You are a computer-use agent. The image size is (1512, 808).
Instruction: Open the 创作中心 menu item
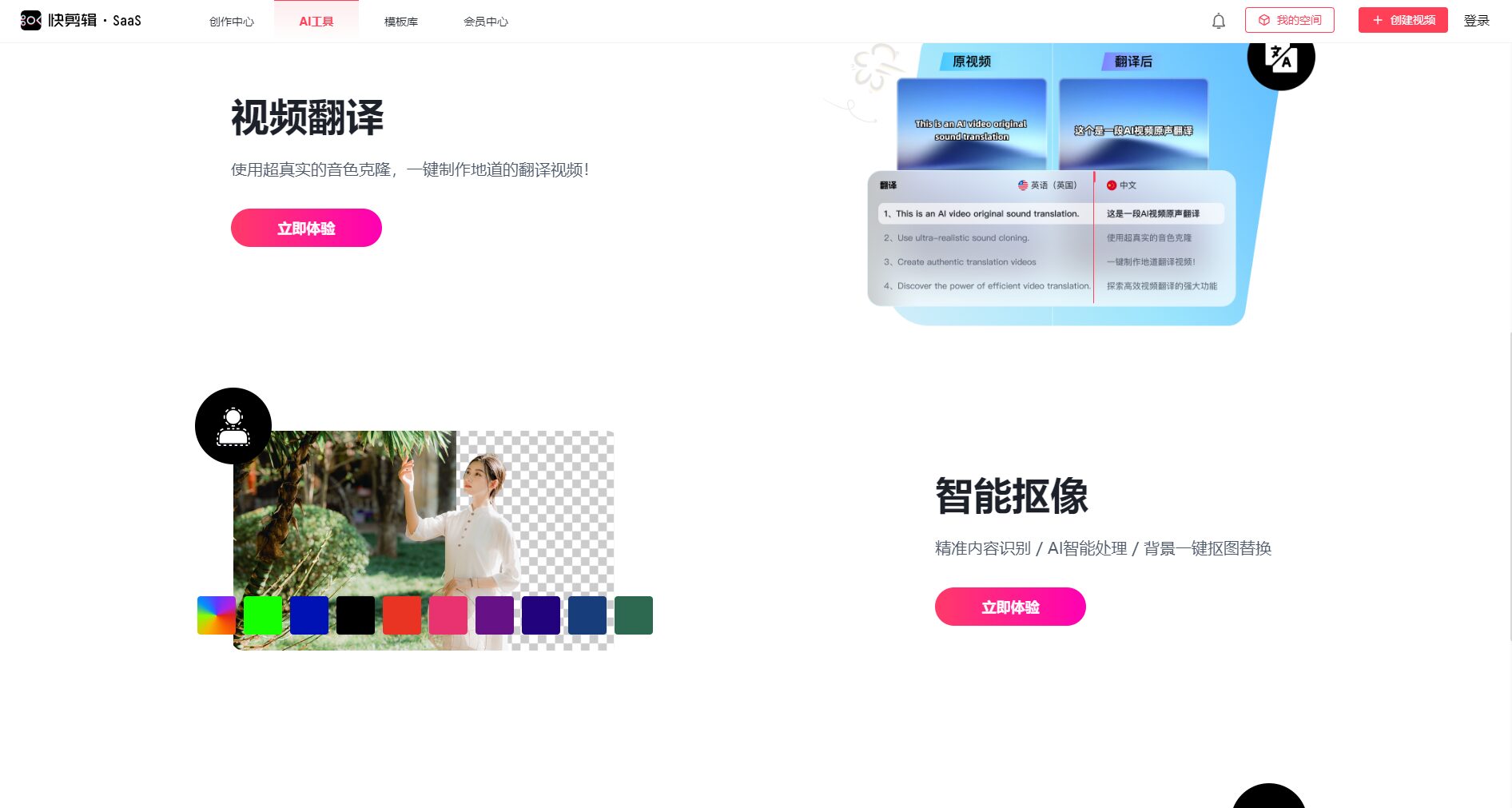point(232,22)
